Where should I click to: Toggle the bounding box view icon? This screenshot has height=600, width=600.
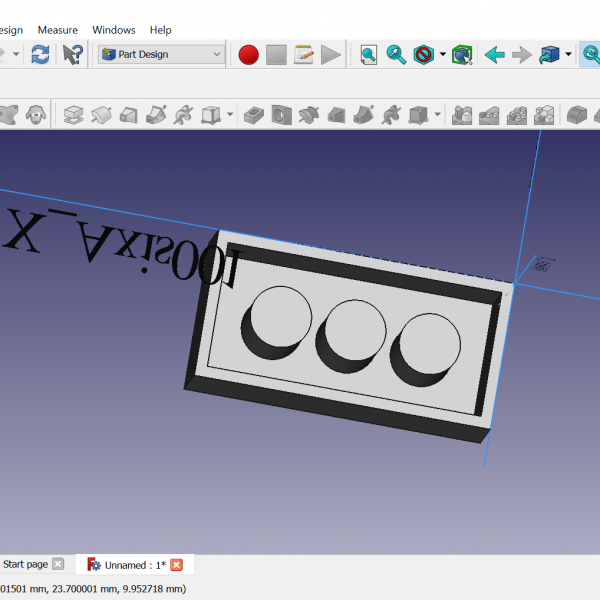point(461,54)
